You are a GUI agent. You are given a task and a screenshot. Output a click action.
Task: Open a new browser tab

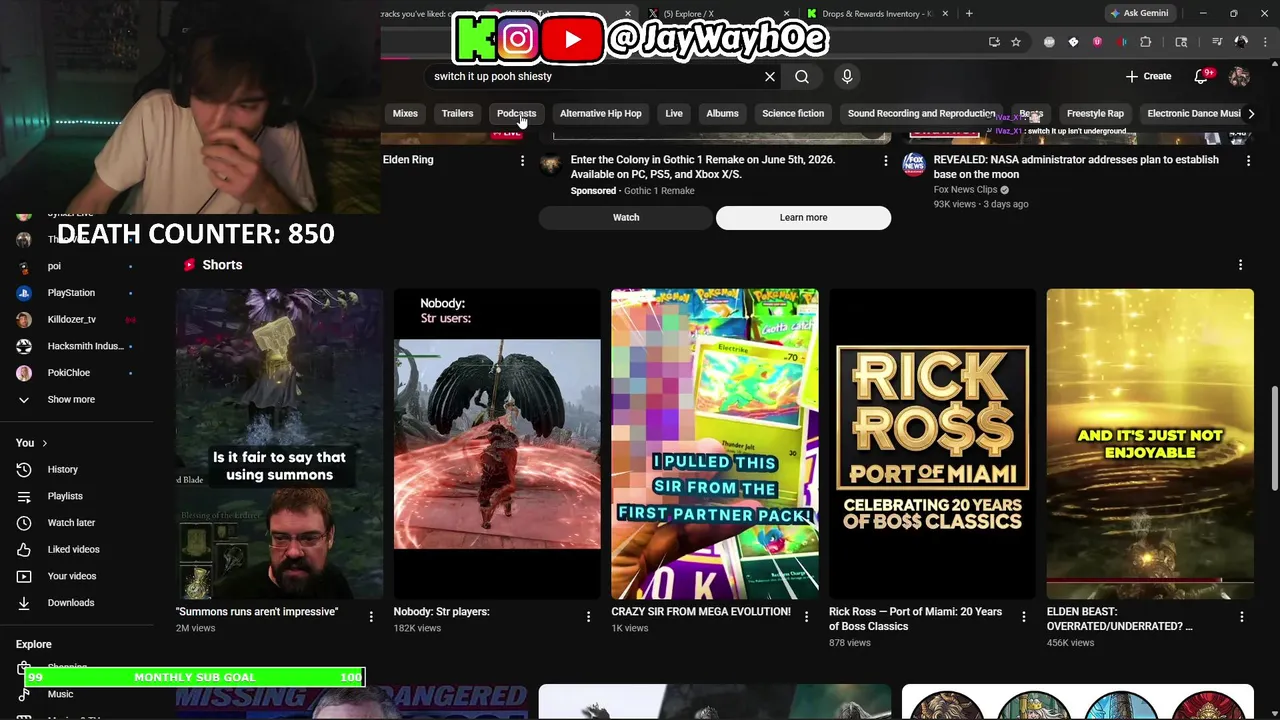click(x=969, y=13)
